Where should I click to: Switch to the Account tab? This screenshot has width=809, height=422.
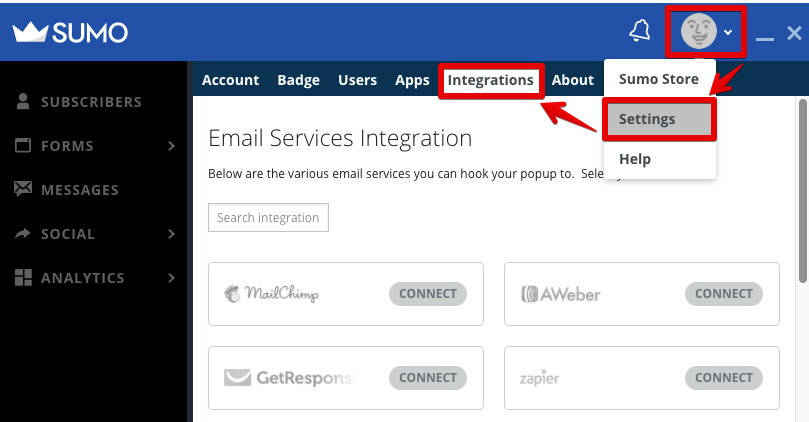pos(230,80)
